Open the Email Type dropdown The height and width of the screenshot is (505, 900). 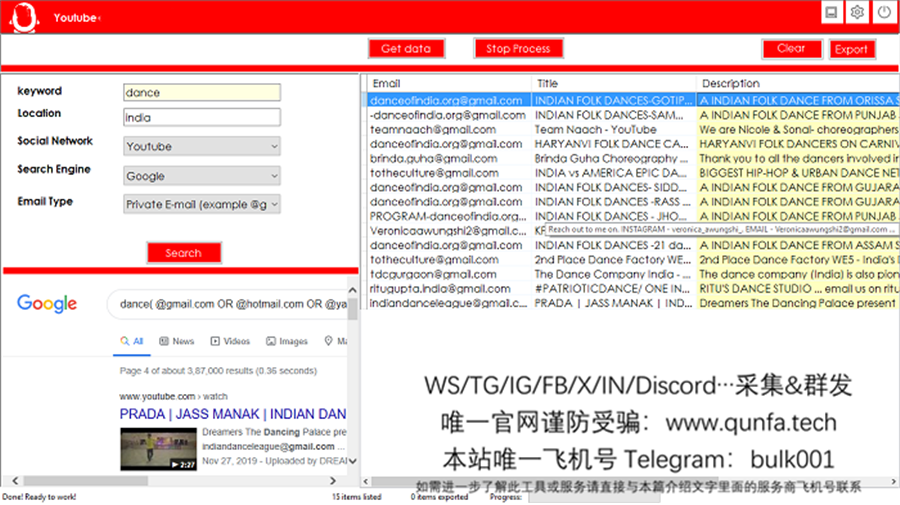(201, 204)
